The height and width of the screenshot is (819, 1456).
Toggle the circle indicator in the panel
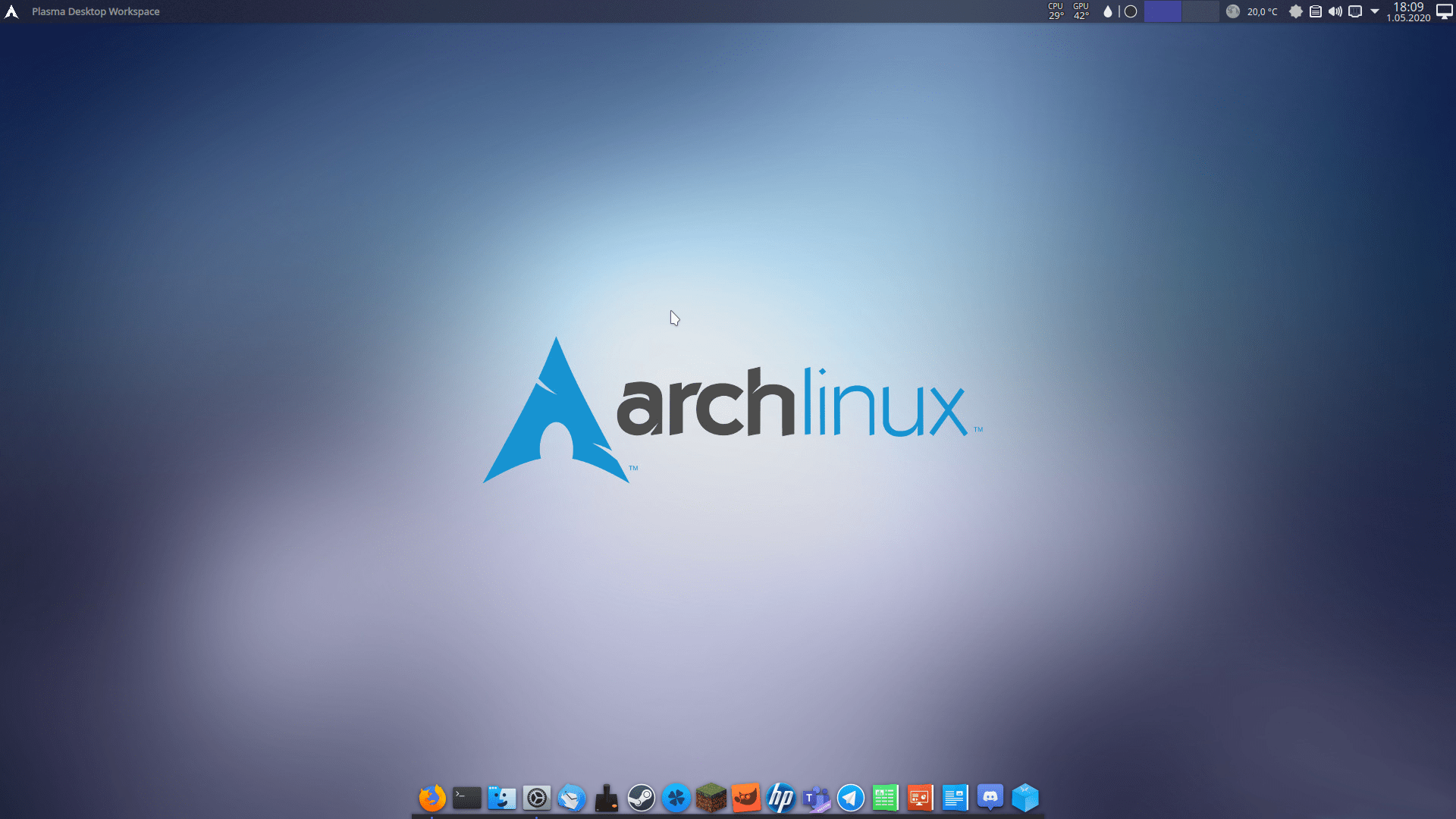coord(1131,11)
